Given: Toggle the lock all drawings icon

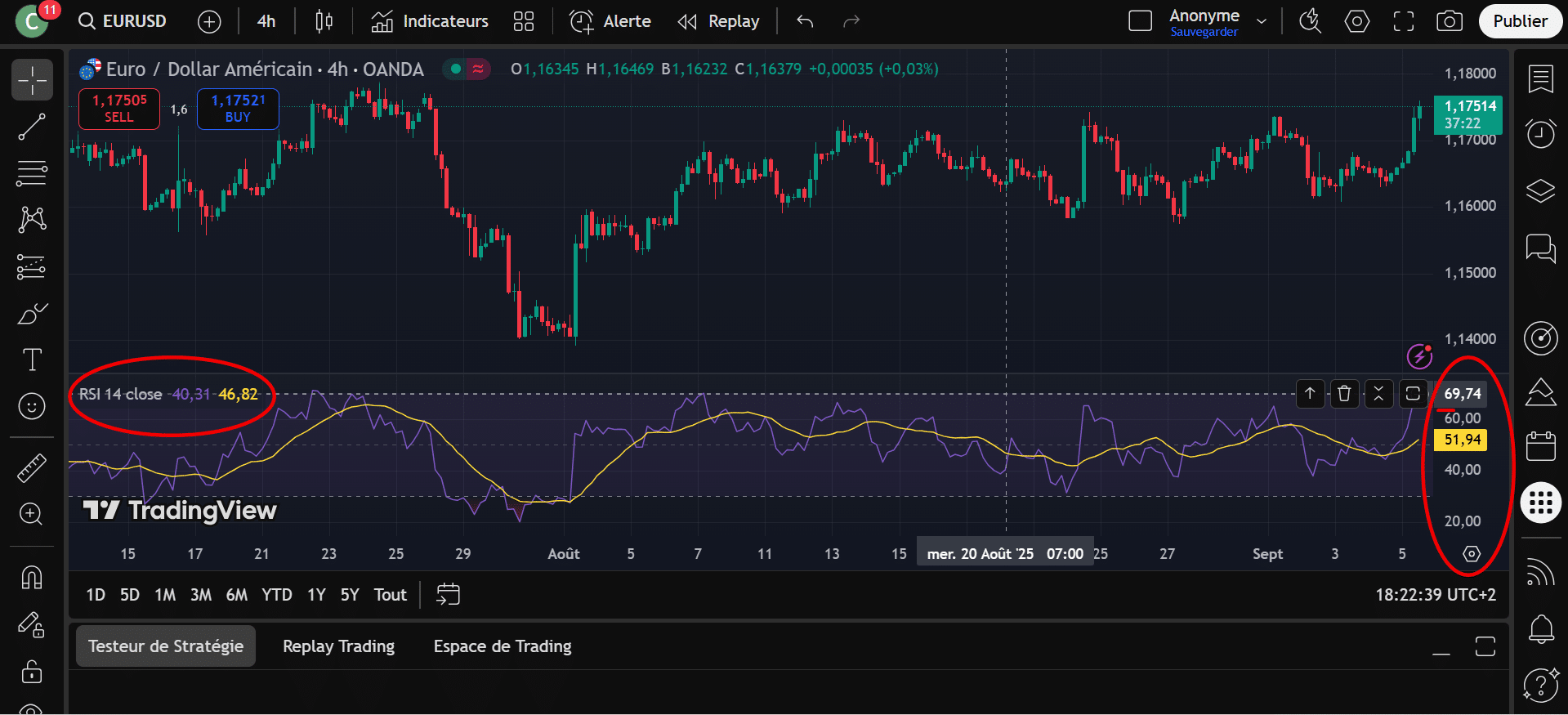Looking at the screenshot, I should click(x=32, y=672).
